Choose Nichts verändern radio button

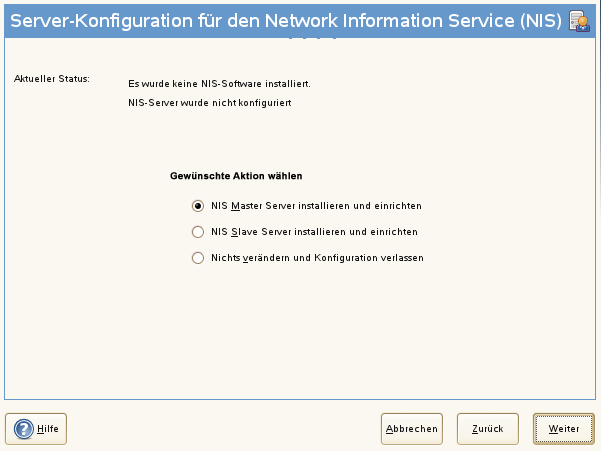[197, 257]
